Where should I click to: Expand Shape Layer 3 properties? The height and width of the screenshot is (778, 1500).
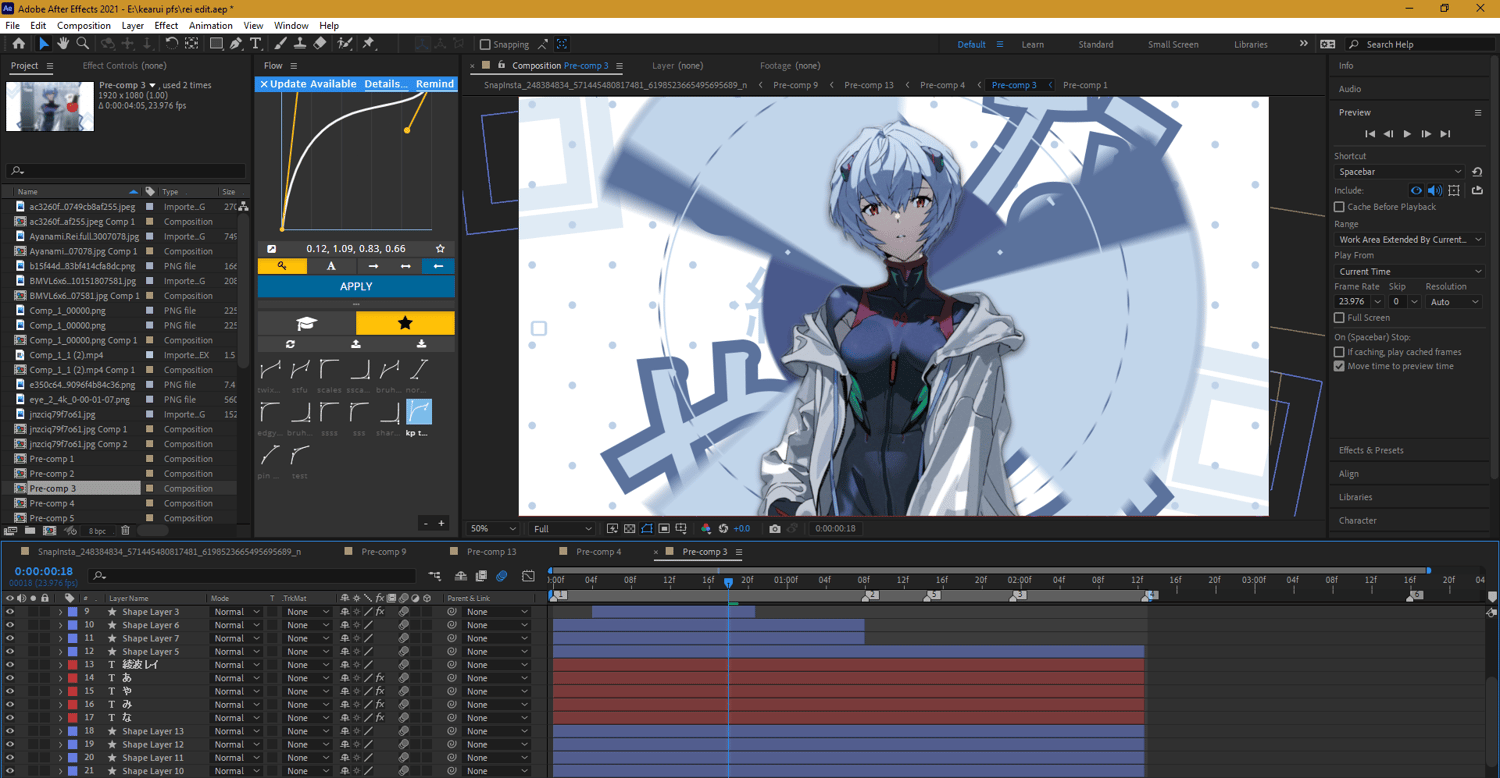(x=60, y=612)
